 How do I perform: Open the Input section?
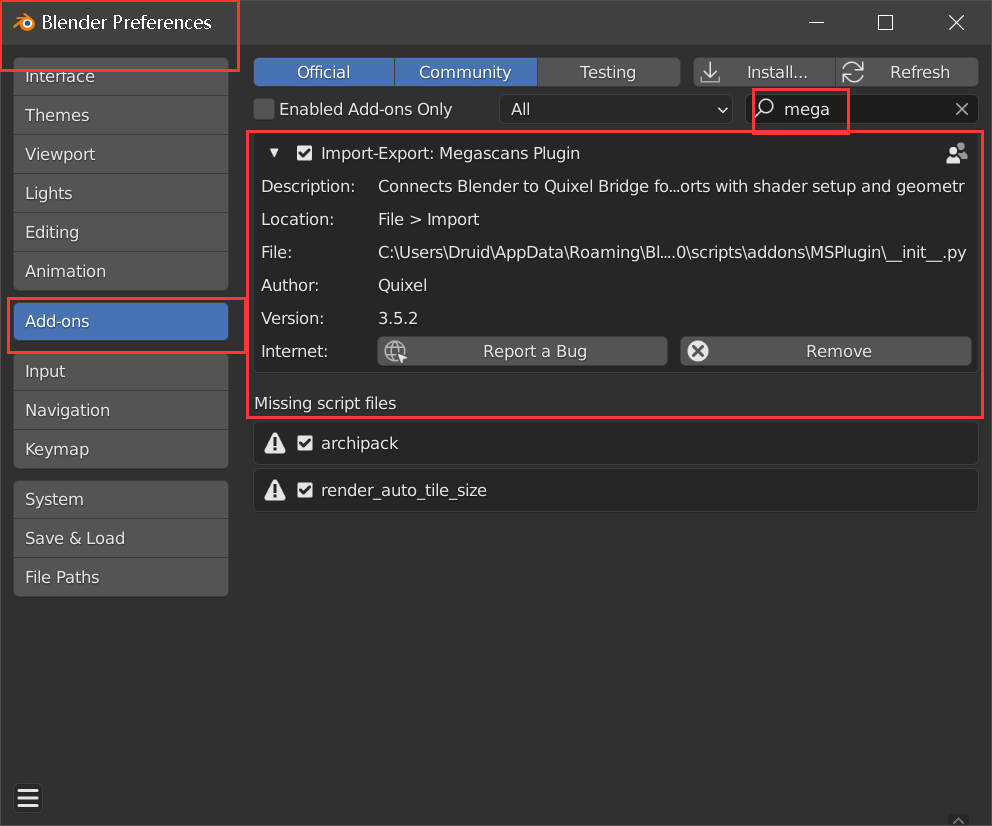[121, 371]
